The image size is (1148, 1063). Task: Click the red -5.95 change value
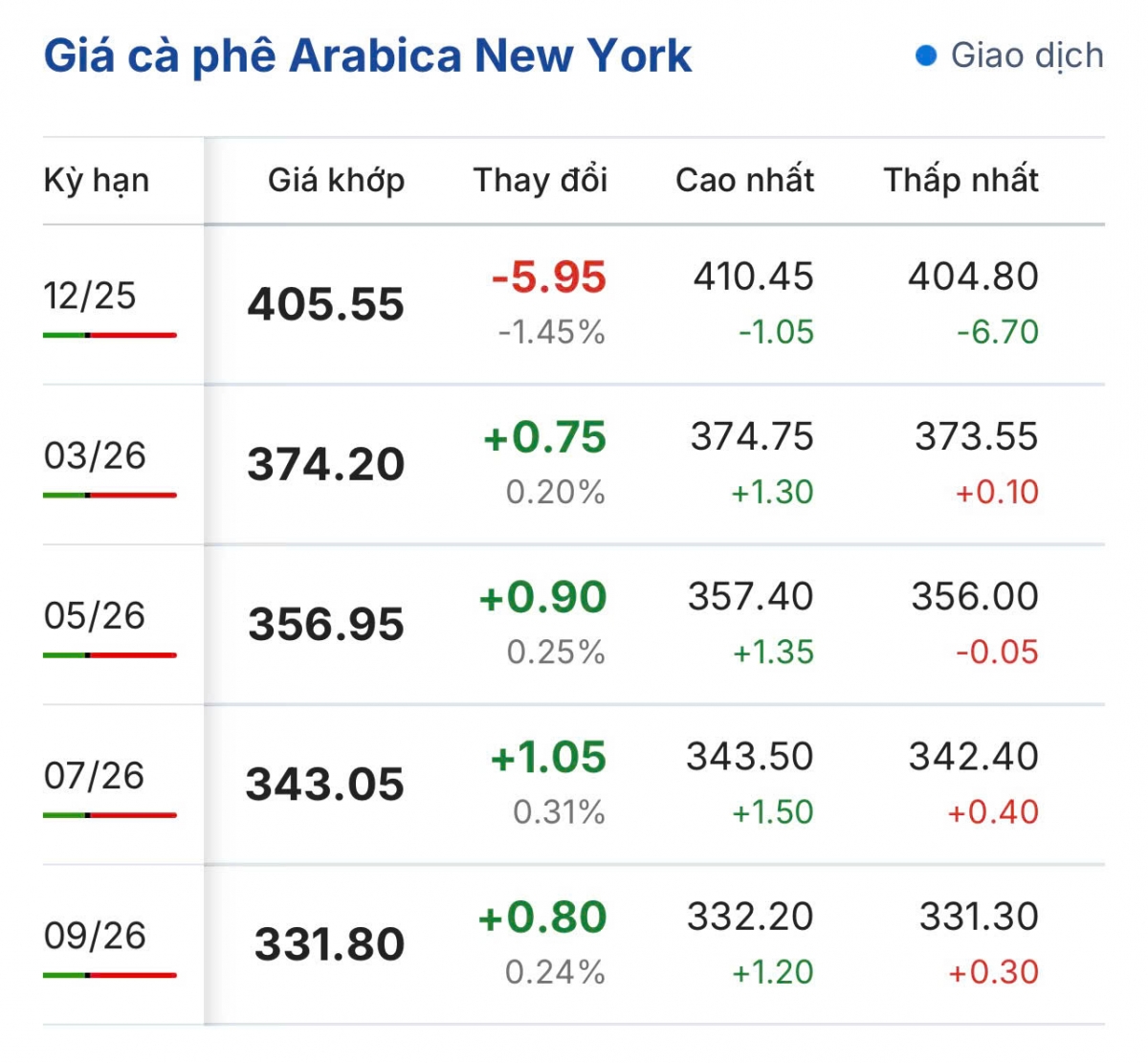coord(549,277)
